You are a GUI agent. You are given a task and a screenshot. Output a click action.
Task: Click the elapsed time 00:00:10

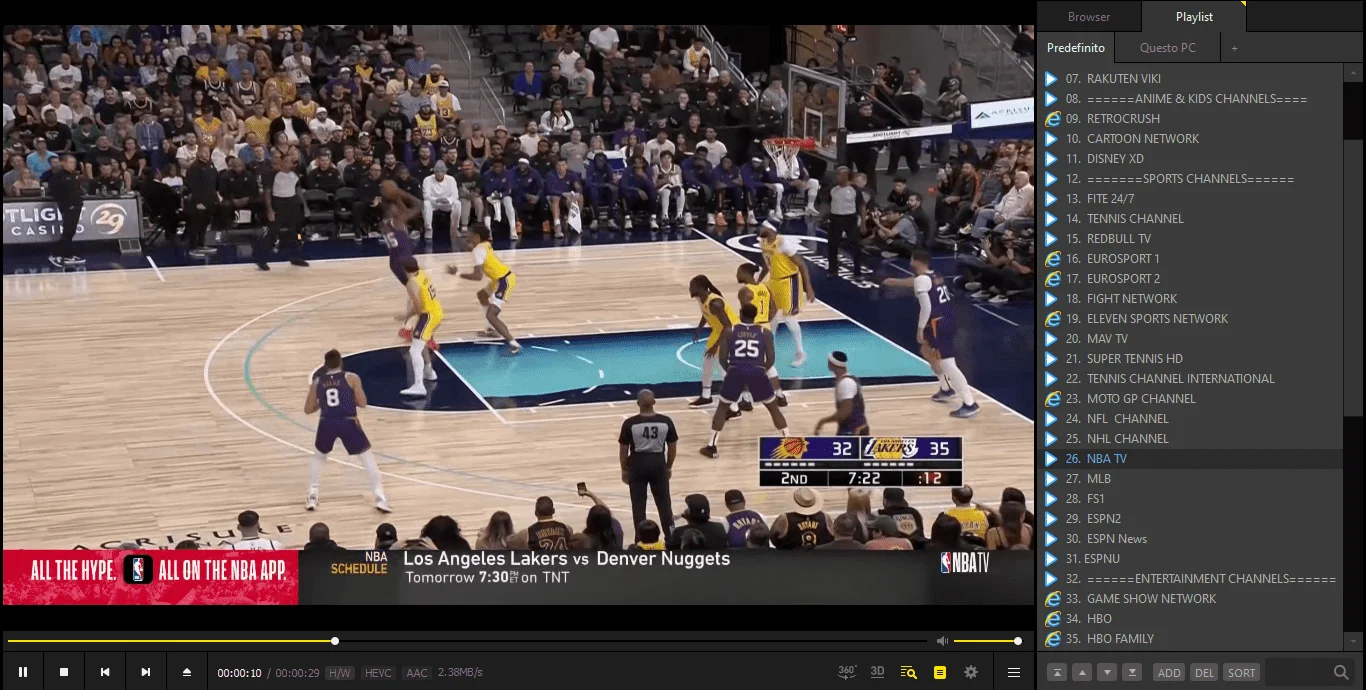[240, 673]
